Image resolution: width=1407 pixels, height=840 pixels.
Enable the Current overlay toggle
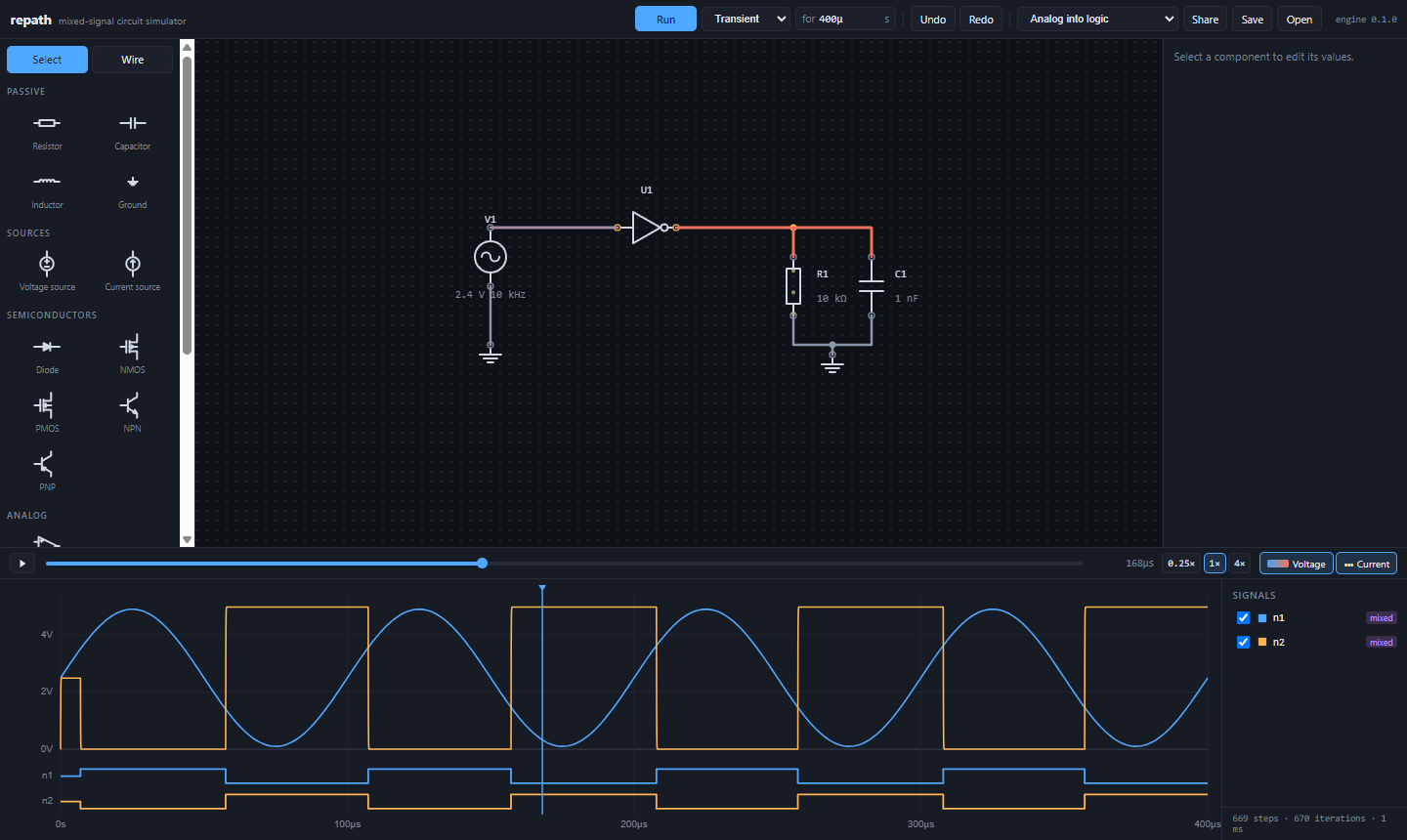(1366, 564)
